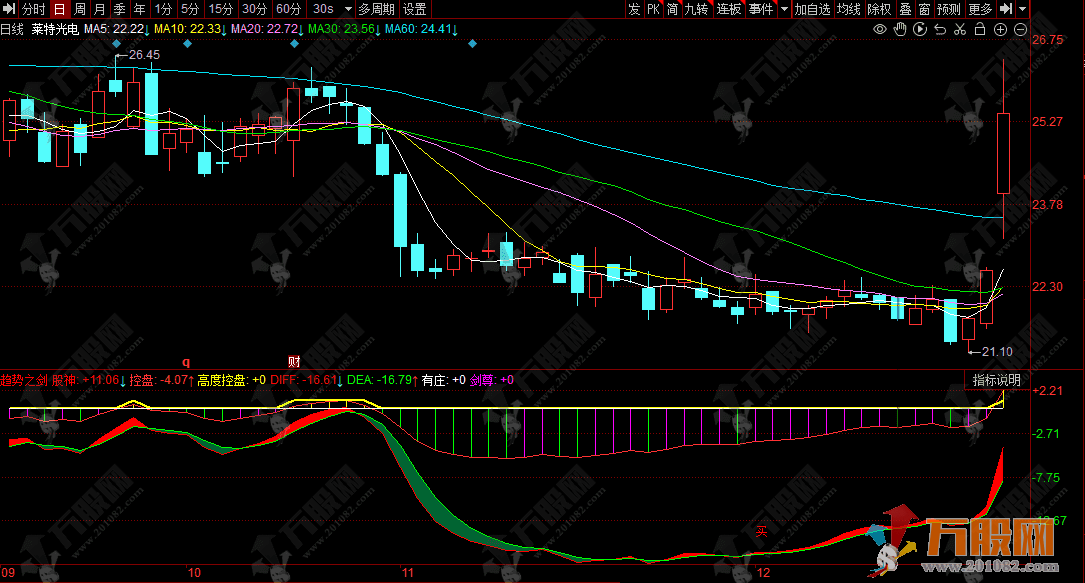Click the undo arrow icon
The image size is (1085, 583).
click(x=940, y=30)
